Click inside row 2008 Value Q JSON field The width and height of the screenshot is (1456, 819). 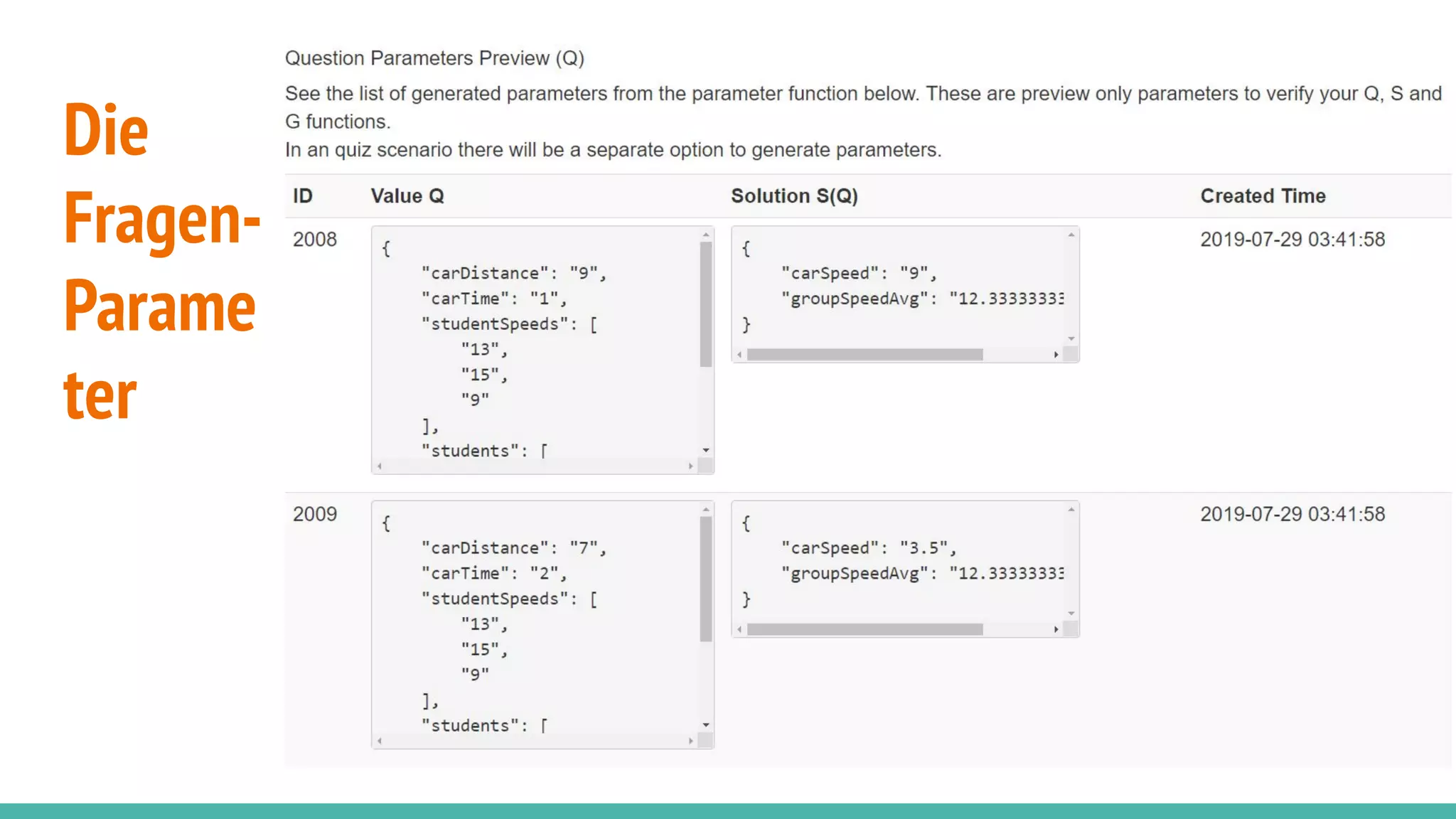[533, 348]
